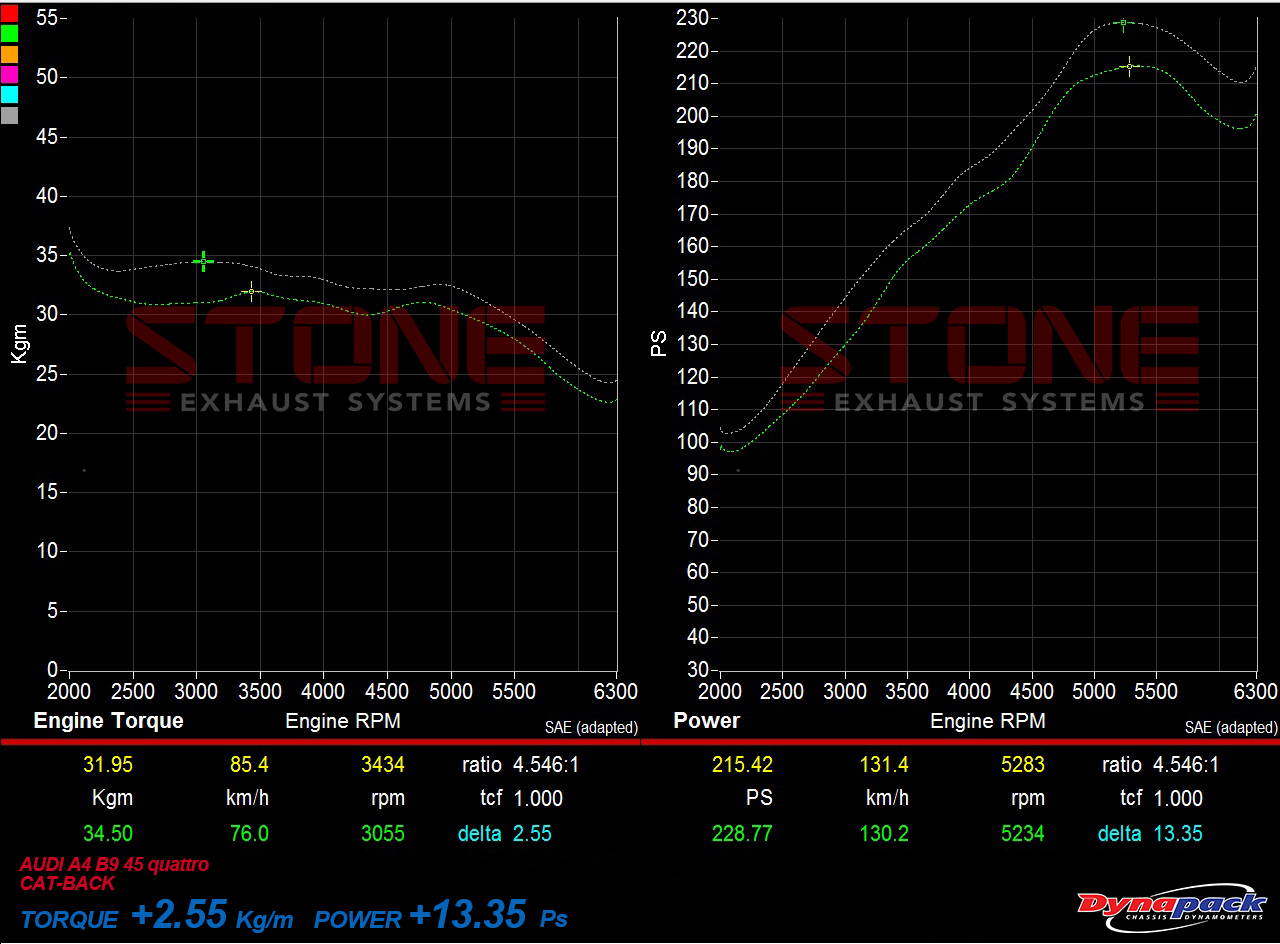This screenshot has width=1280, height=944.
Task: Click the yellow crosshair on the green power curve
Action: [x=1129, y=66]
